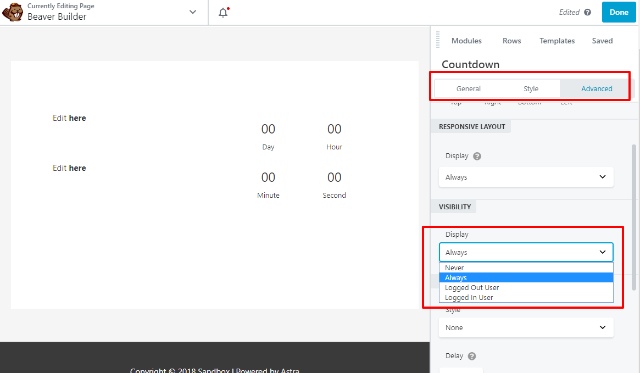
Task: Click the Done button
Action: coord(618,12)
